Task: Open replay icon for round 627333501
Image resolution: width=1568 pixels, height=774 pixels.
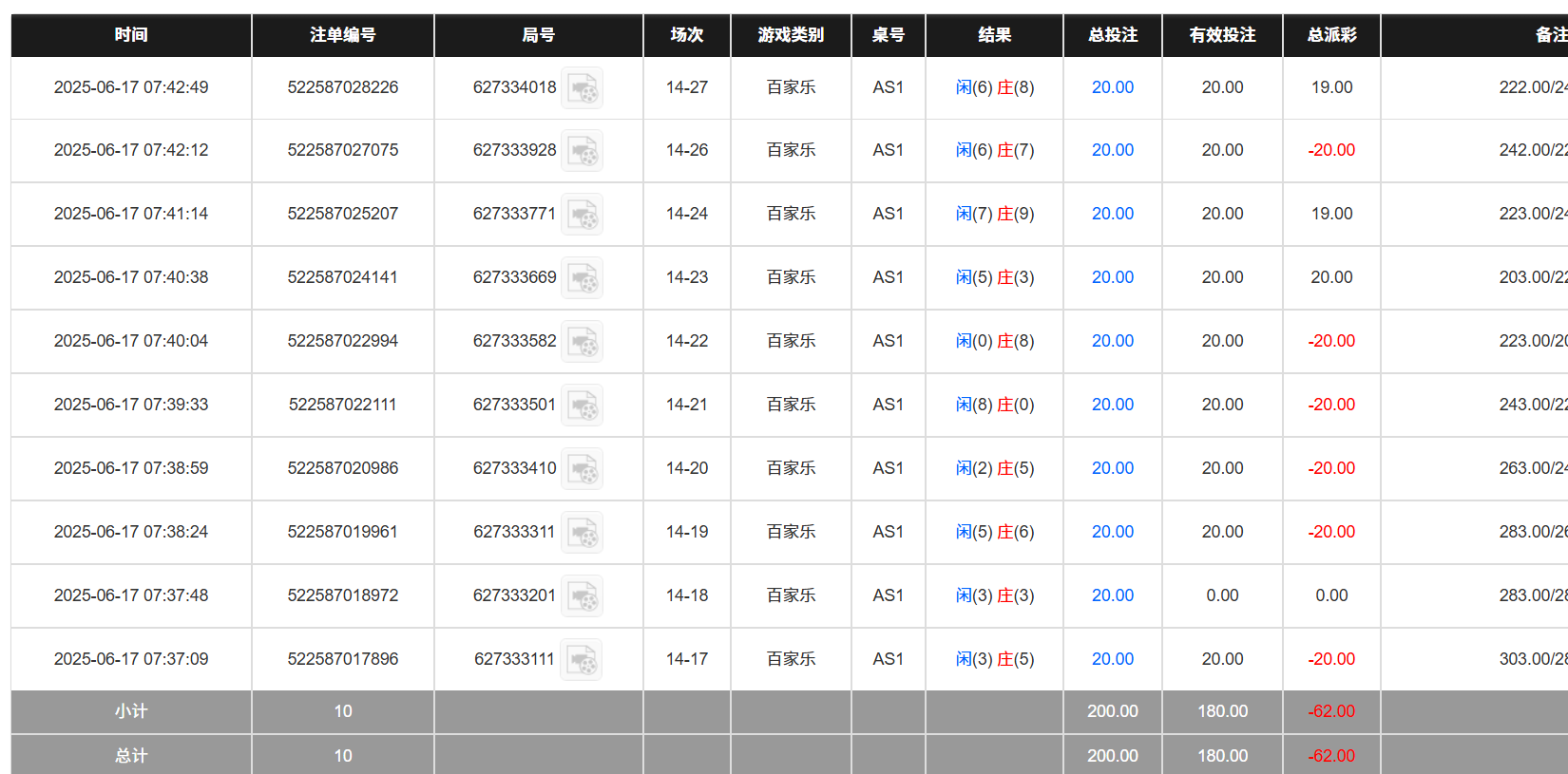Action: click(582, 406)
